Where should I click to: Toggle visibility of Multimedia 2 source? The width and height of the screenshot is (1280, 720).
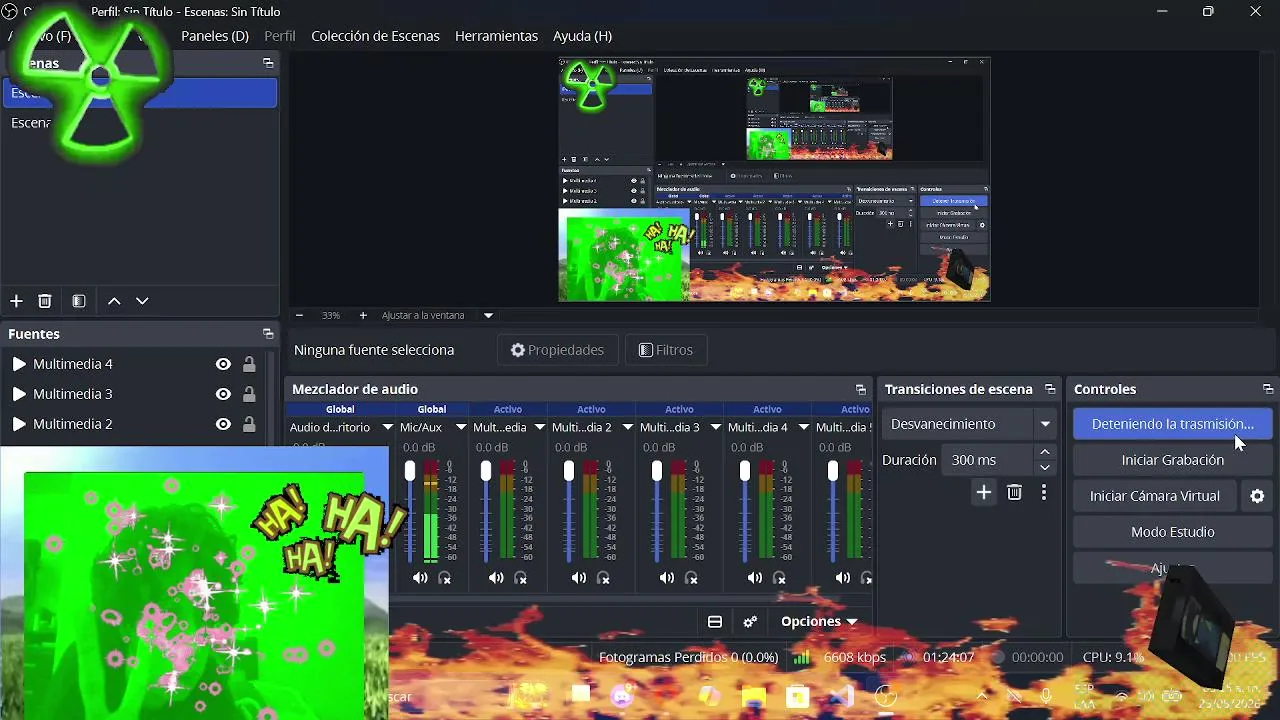pyautogui.click(x=223, y=424)
